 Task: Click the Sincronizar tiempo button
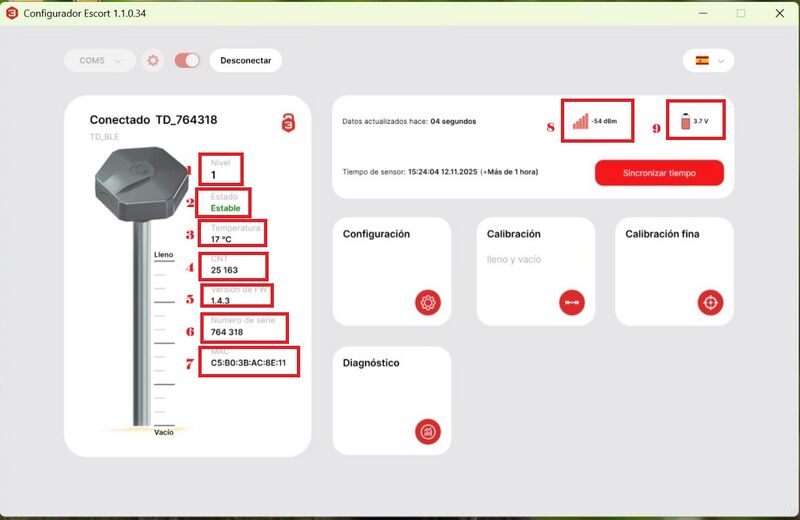tap(659, 173)
